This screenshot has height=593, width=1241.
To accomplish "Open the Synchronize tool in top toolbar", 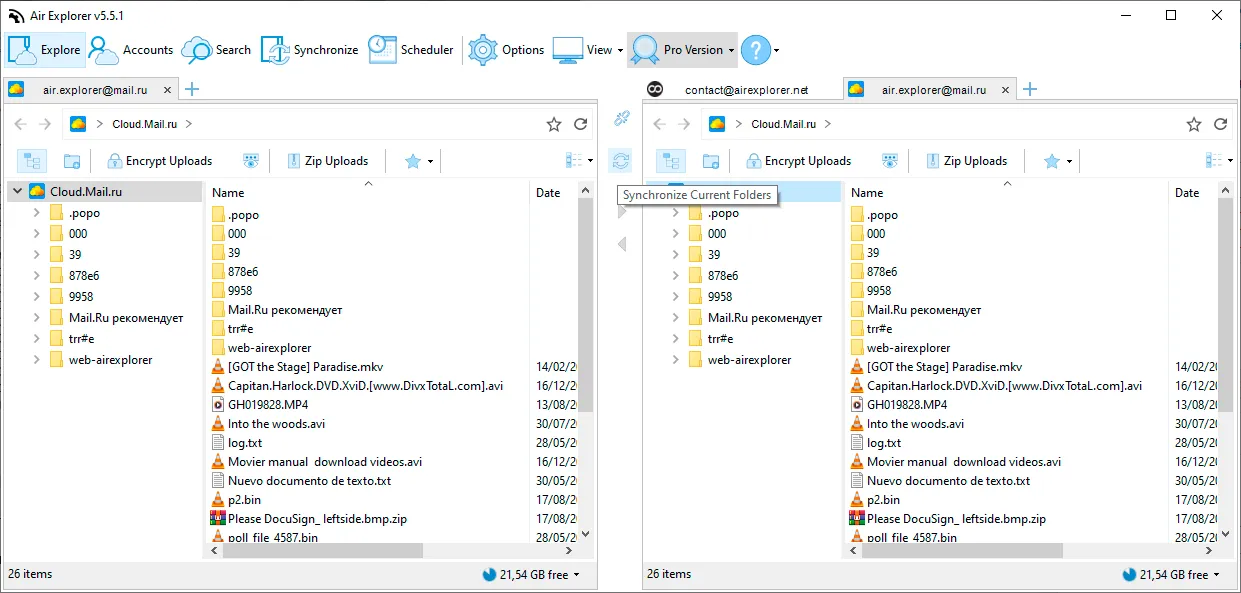I will 310,50.
